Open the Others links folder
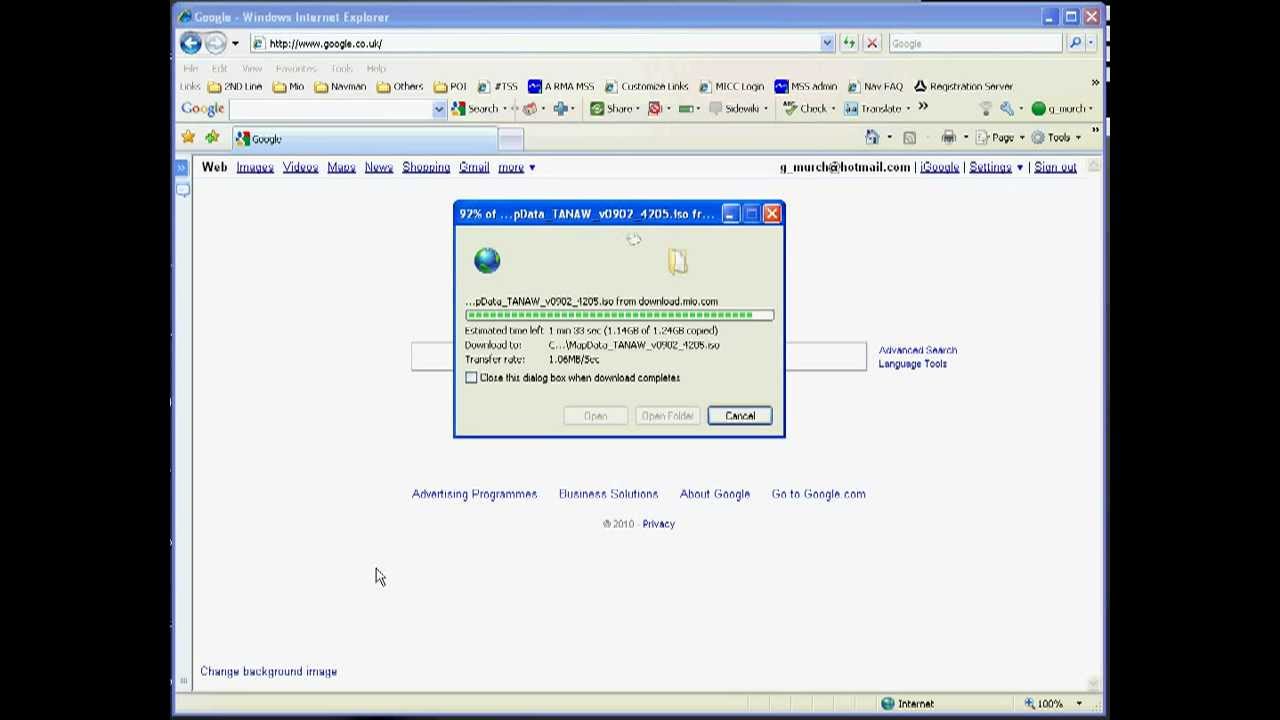Image resolution: width=1280 pixels, height=720 pixels. 400,86
